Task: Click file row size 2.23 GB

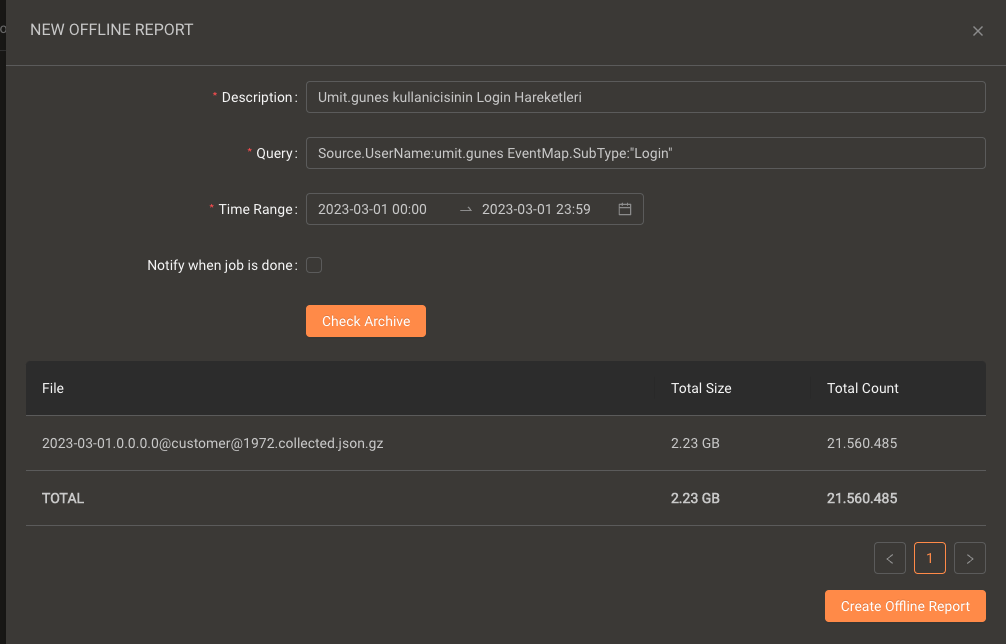Action: [695, 443]
